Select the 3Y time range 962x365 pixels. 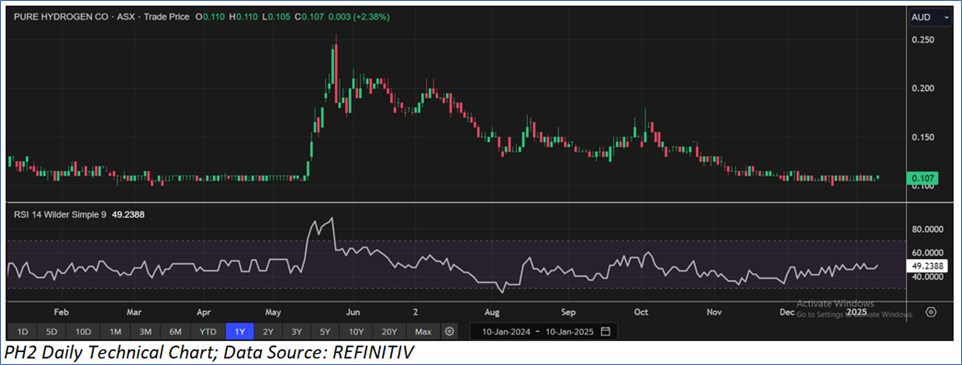(297, 332)
